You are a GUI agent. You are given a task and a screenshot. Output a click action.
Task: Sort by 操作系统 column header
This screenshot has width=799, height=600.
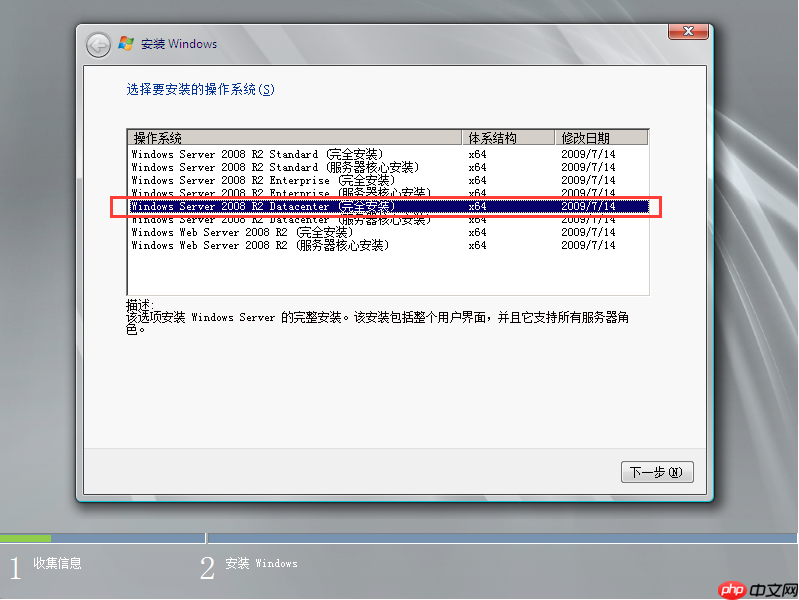[295, 138]
